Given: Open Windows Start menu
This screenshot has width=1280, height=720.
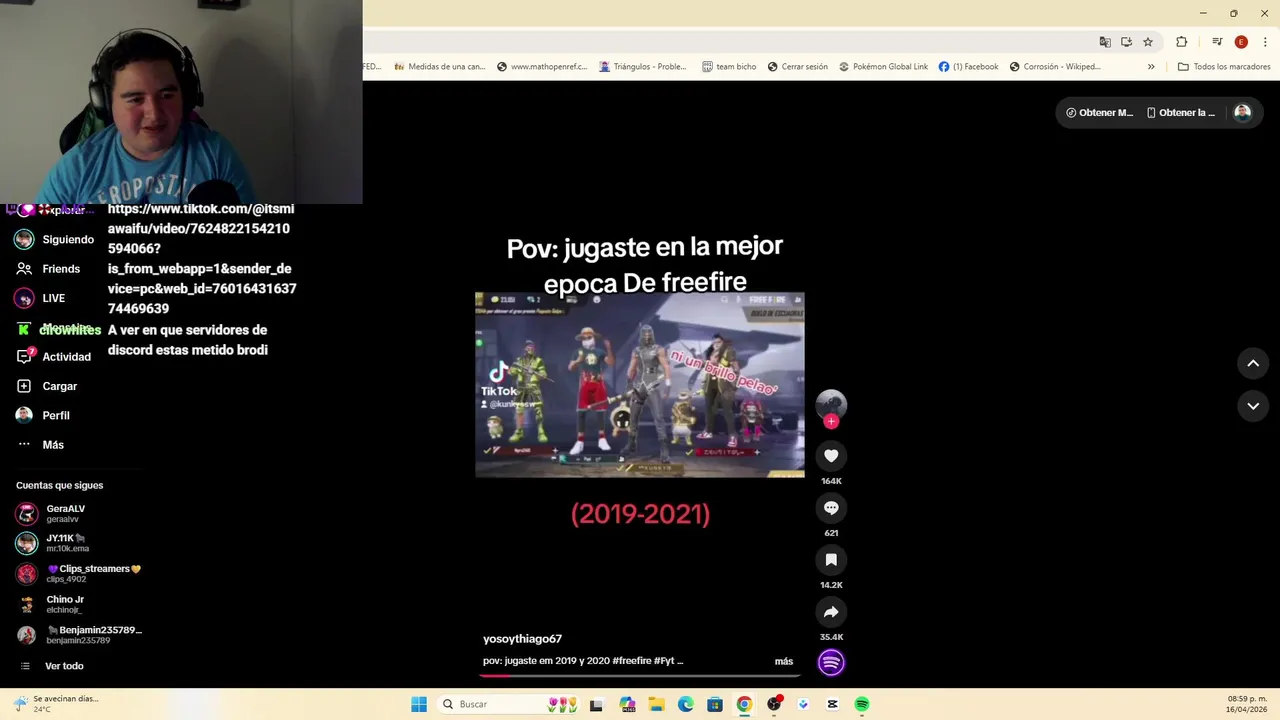Looking at the screenshot, I should coord(419,704).
